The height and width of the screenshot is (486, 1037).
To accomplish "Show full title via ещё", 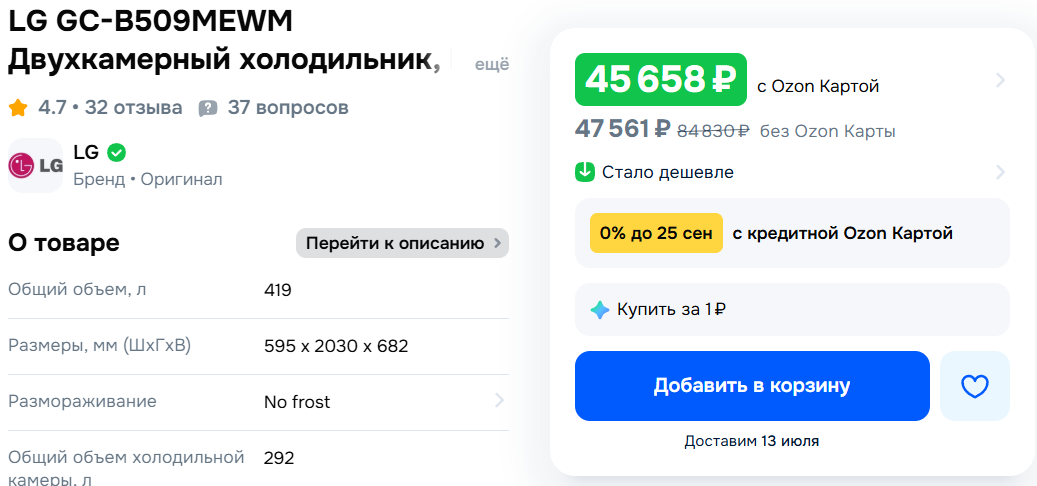I will pos(491,64).
